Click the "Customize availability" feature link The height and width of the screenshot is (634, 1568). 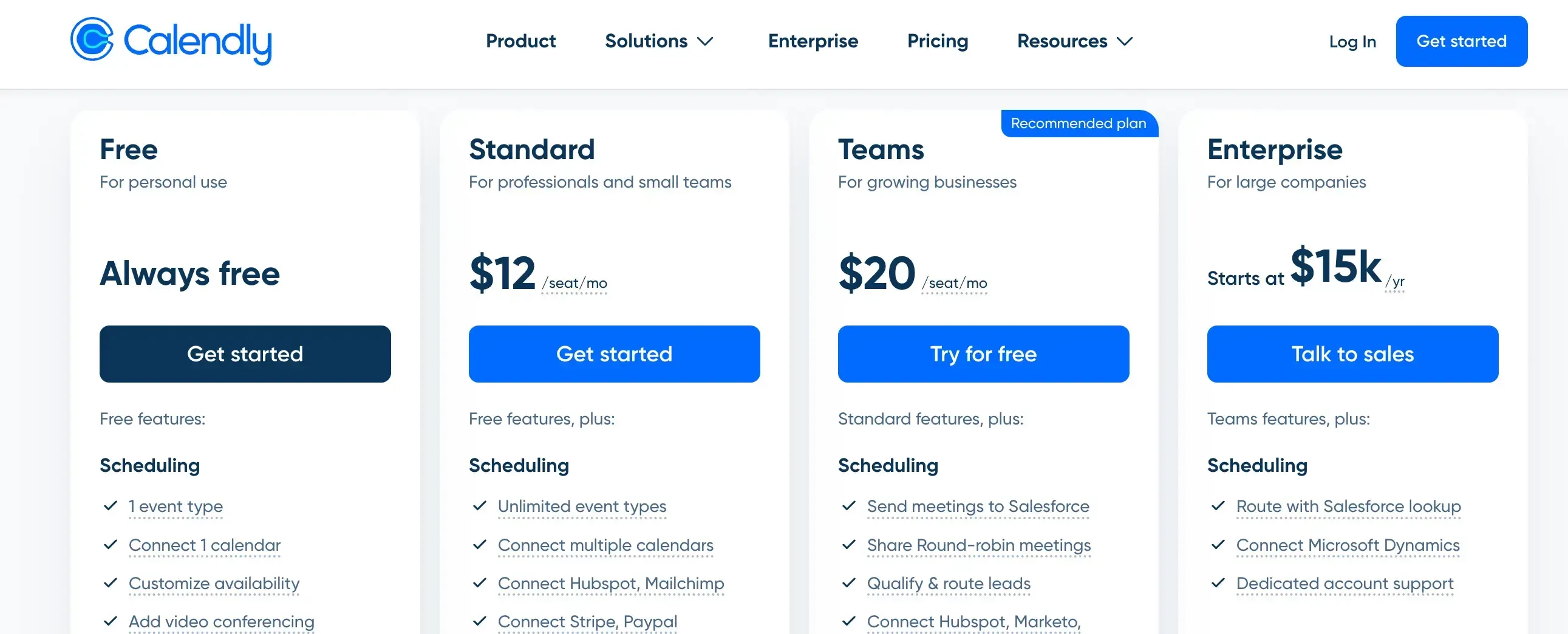214,584
